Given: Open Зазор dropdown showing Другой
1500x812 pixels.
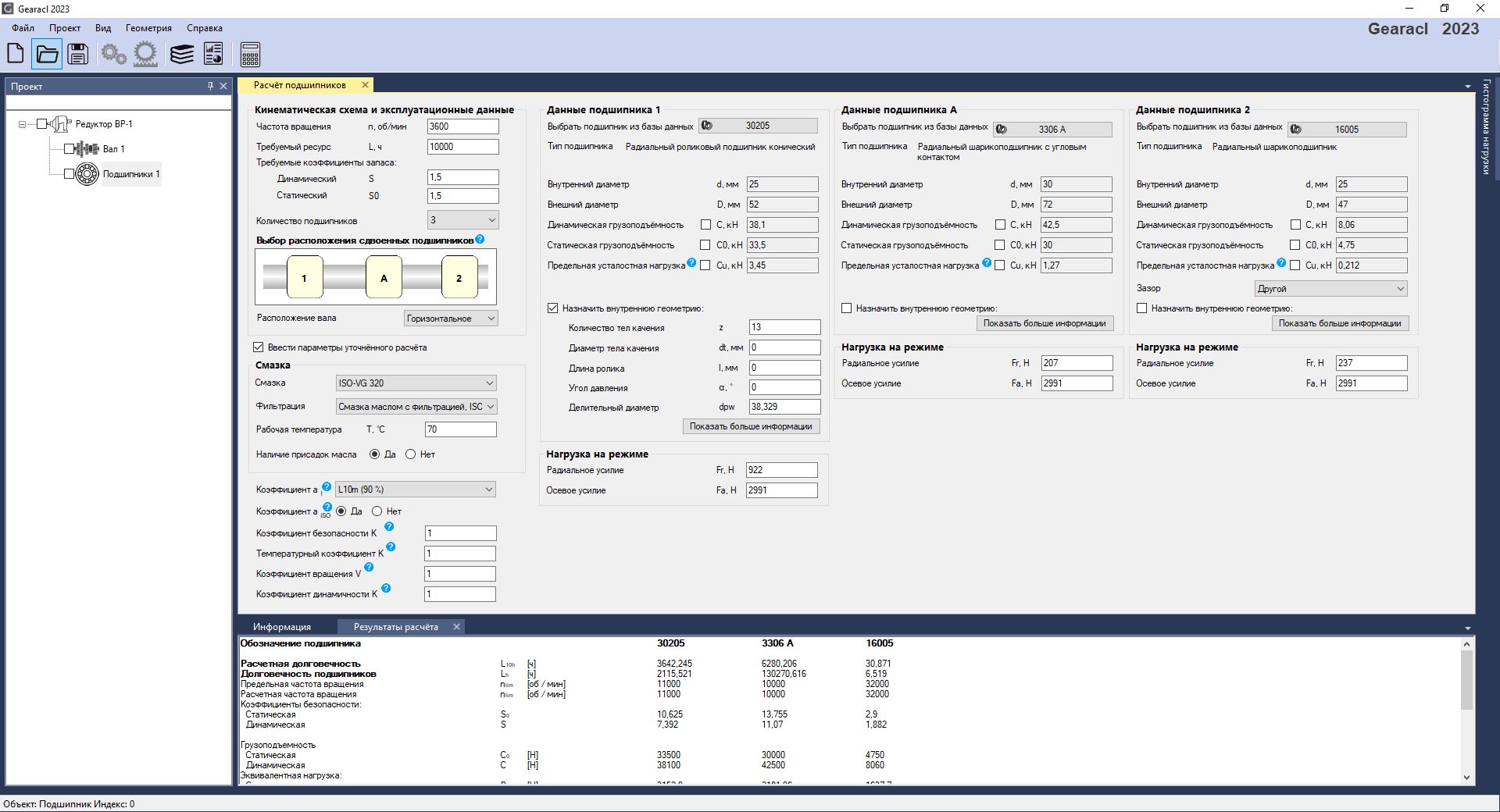Looking at the screenshot, I should (1331, 289).
